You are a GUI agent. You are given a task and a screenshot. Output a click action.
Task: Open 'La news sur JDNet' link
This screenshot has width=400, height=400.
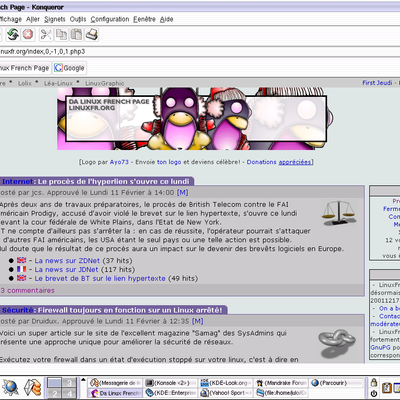66,269
